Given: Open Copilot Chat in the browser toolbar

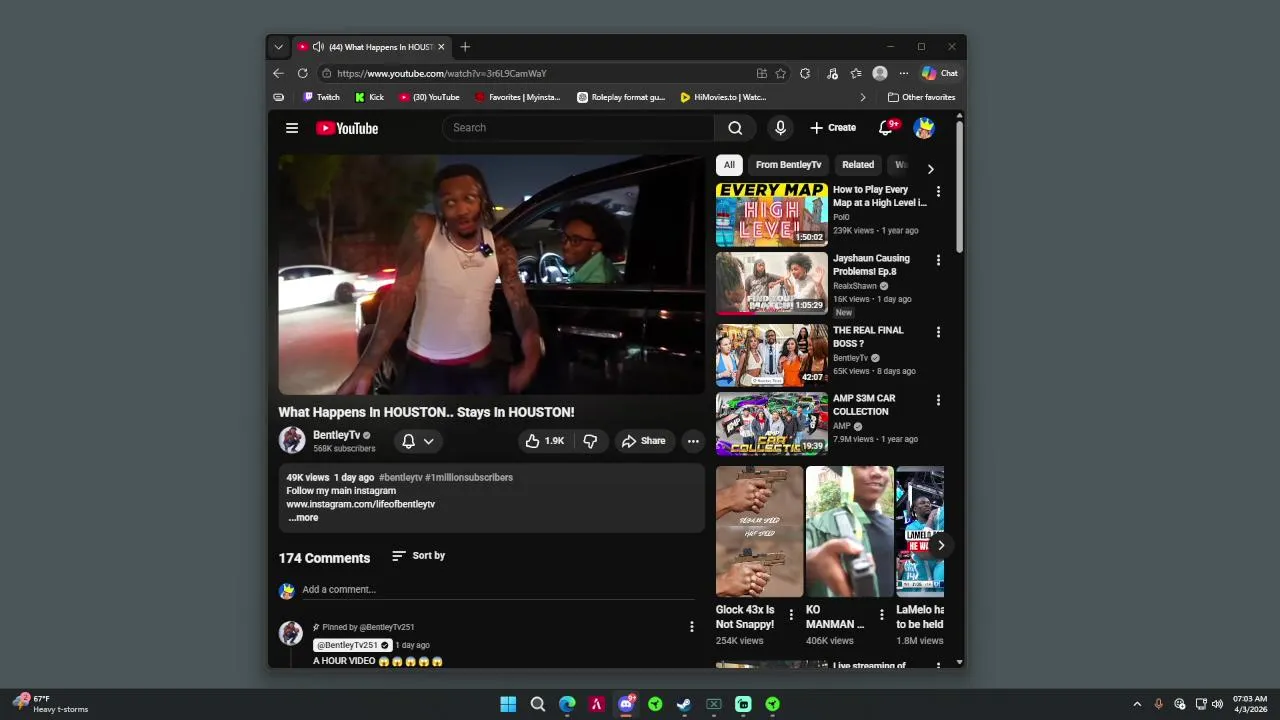Looking at the screenshot, I should [x=940, y=73].
